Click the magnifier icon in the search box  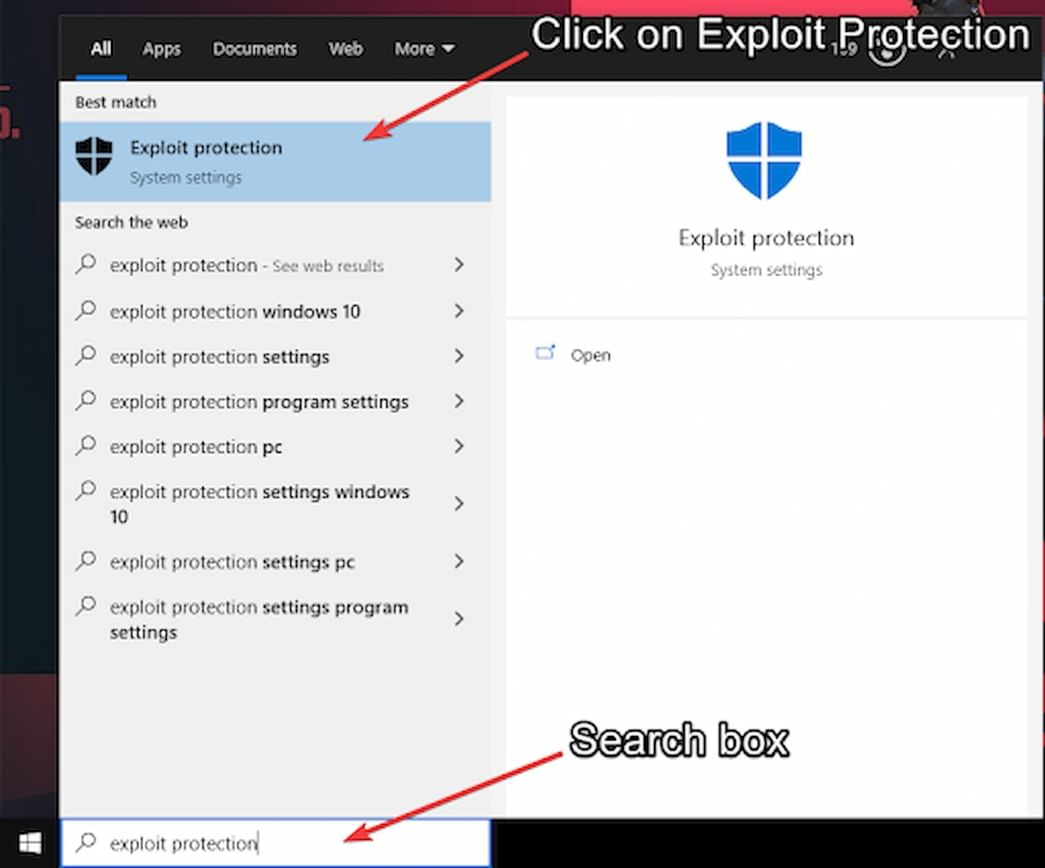pyautogui.click(x=88, y=843)
